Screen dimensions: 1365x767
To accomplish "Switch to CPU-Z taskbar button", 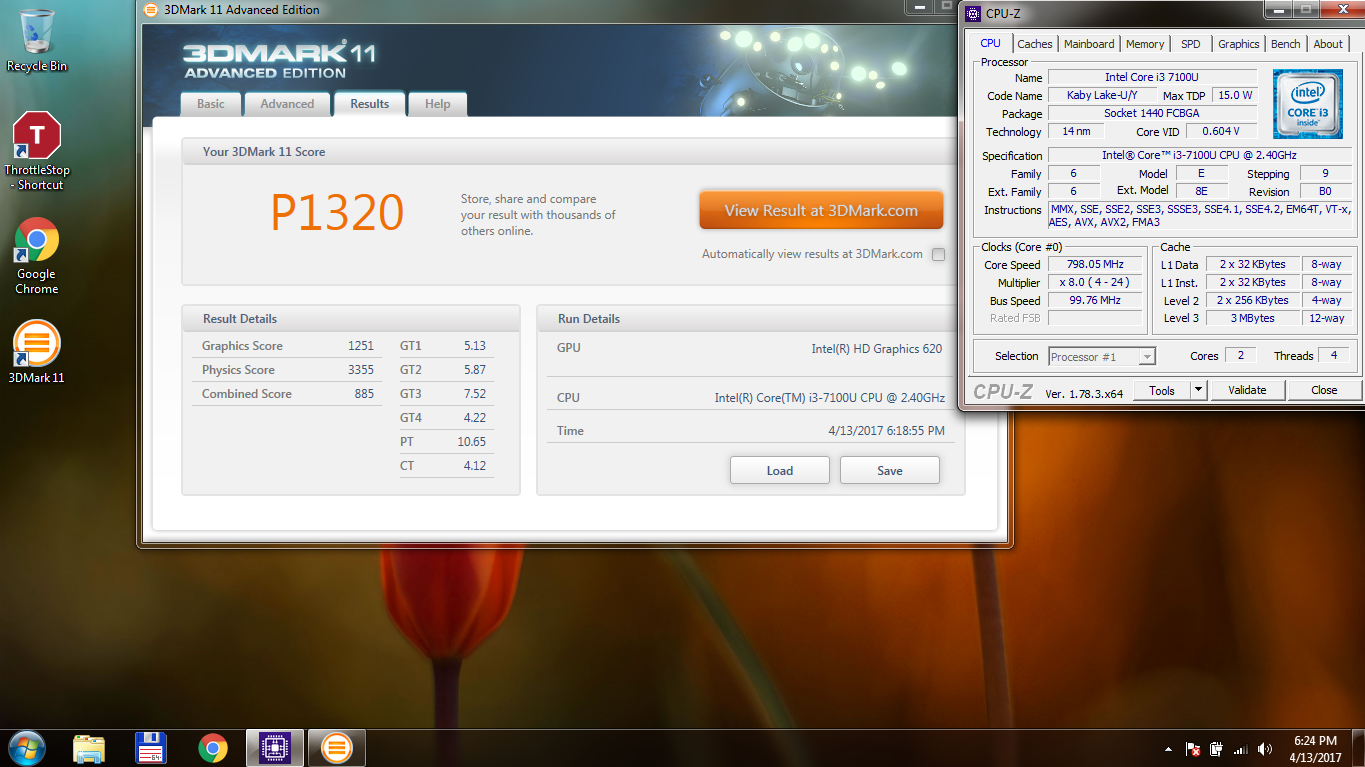I will [274, 748].
